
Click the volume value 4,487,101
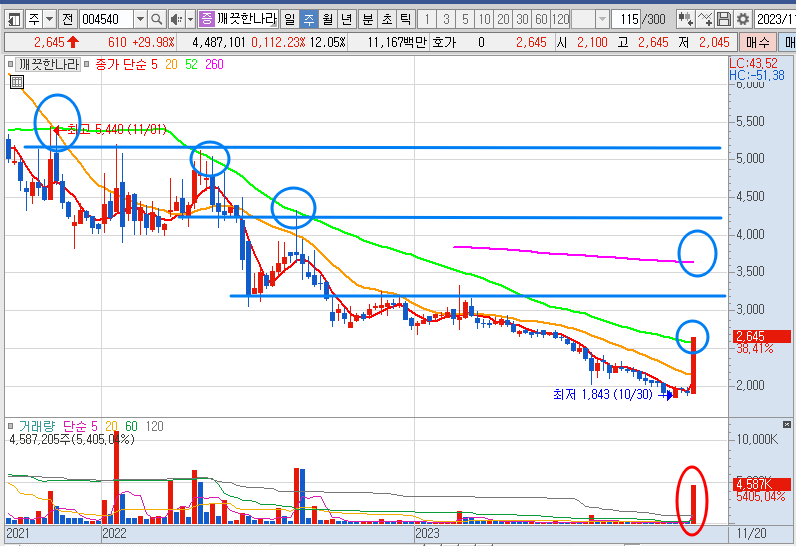[219, 43]
